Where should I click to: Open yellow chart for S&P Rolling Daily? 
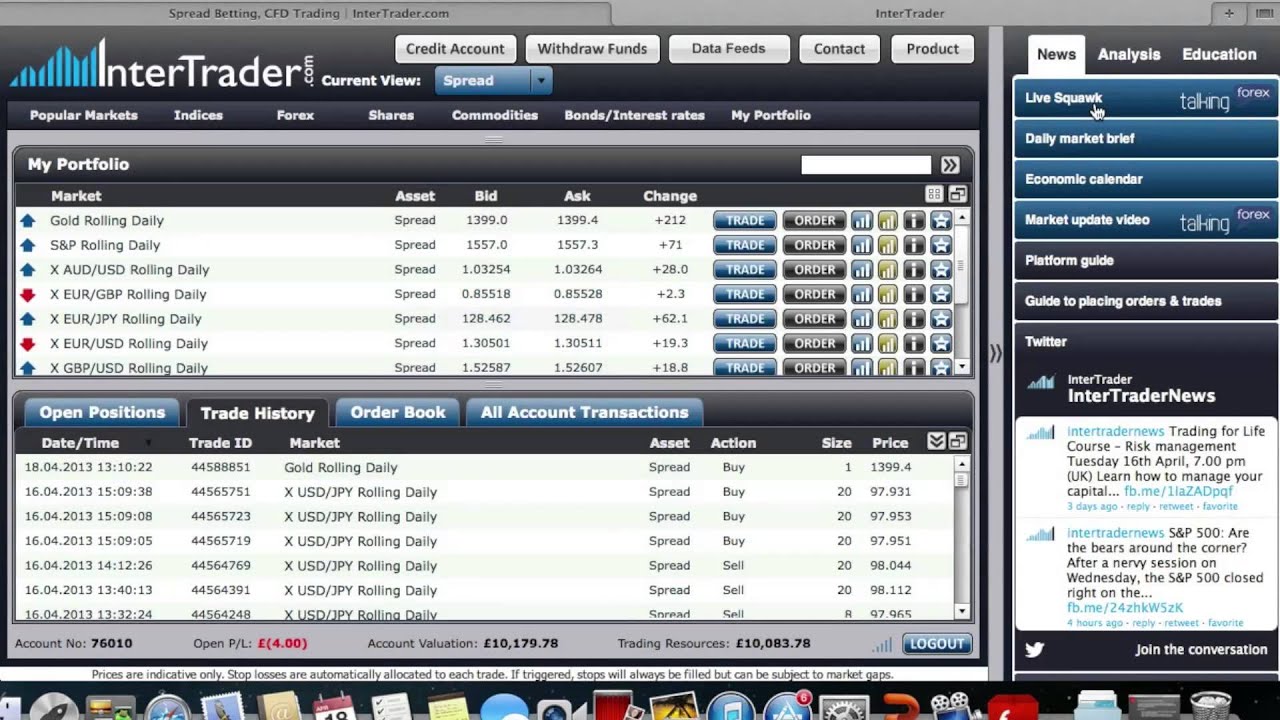pyautogui.click(x=888, y=245)
